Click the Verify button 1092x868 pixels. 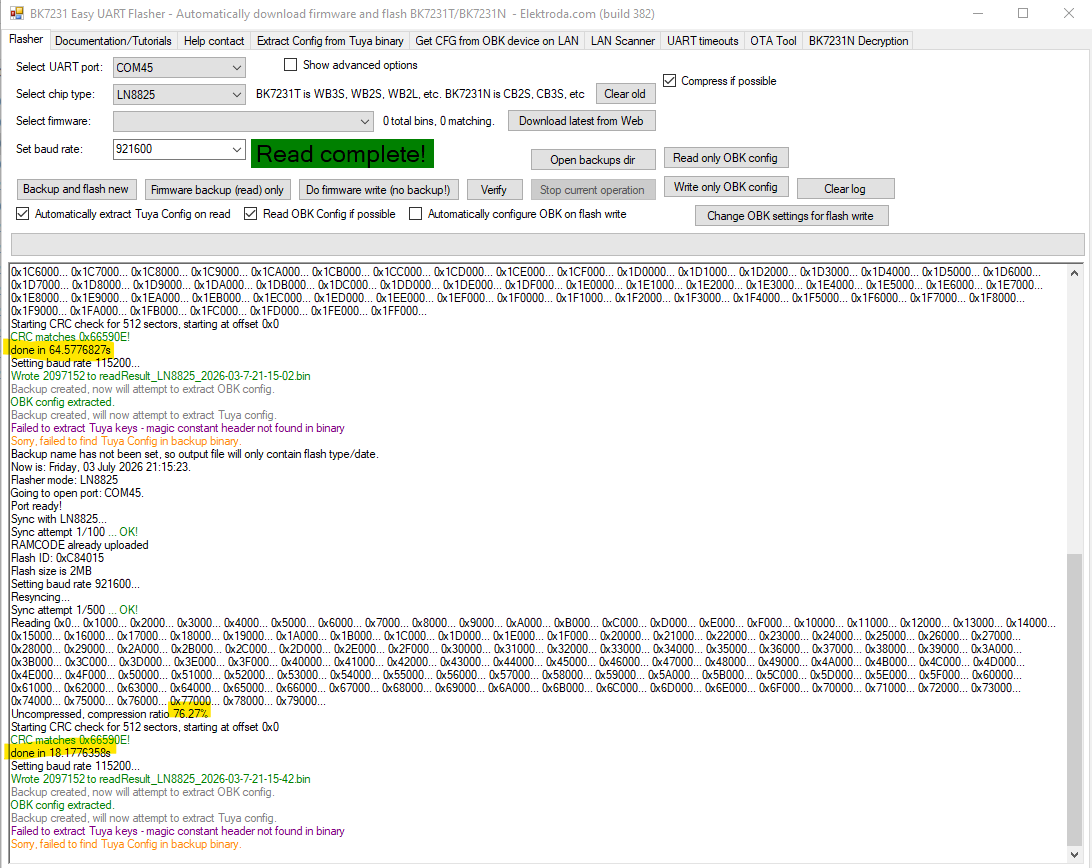[x=493, y=189]
